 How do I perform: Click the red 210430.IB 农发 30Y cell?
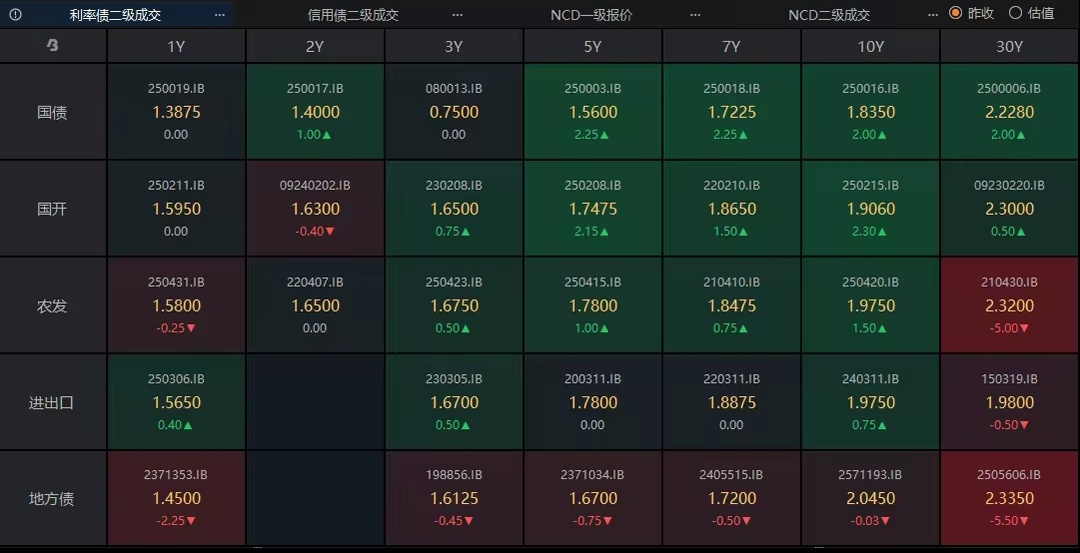tap(1010, 305)
